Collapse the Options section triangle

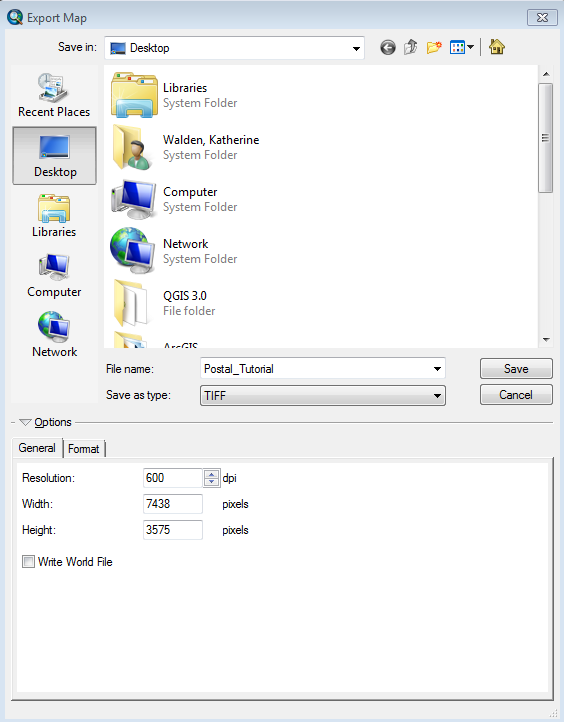click(x=25, y=422)
